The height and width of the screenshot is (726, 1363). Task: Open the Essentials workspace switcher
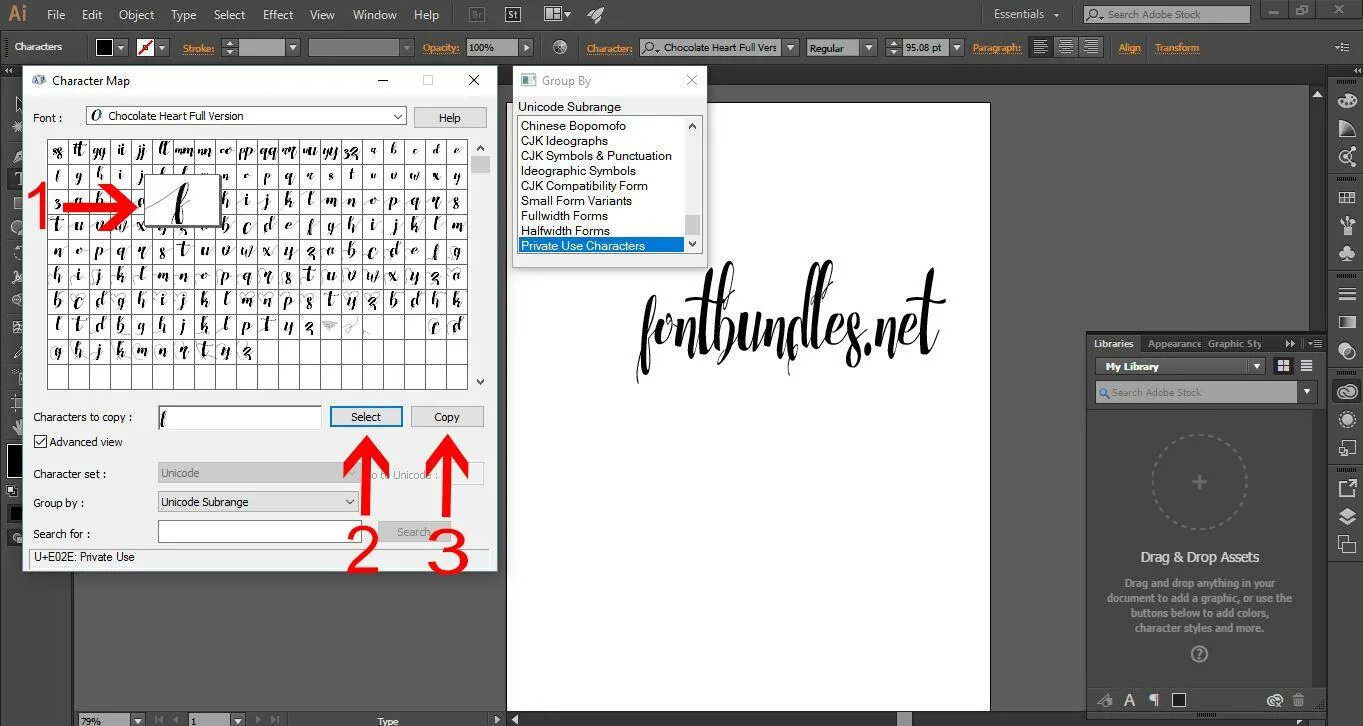point(1026,15)
